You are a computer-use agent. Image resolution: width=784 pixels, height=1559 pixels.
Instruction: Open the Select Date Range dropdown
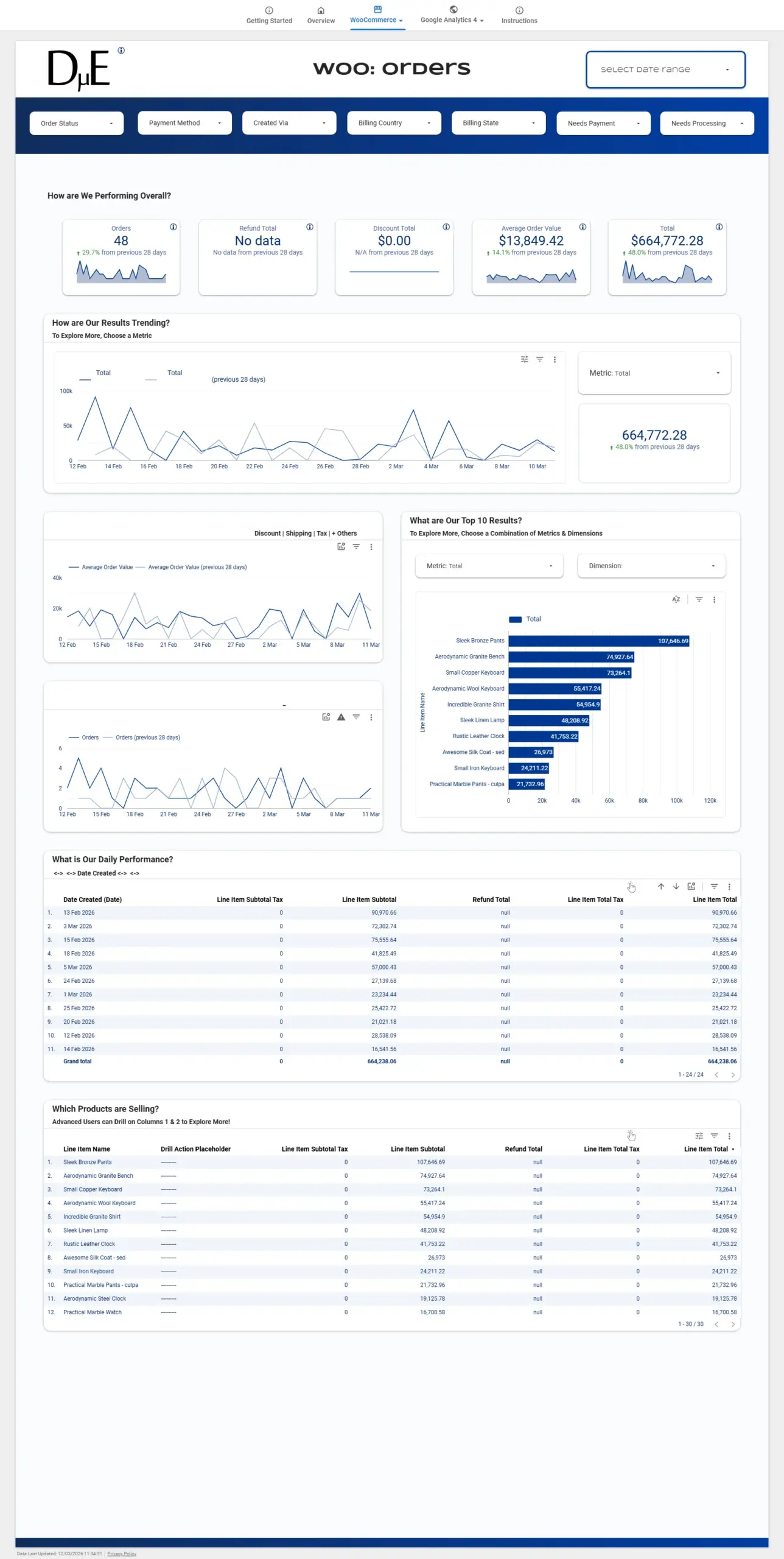[x=665, y=69]
